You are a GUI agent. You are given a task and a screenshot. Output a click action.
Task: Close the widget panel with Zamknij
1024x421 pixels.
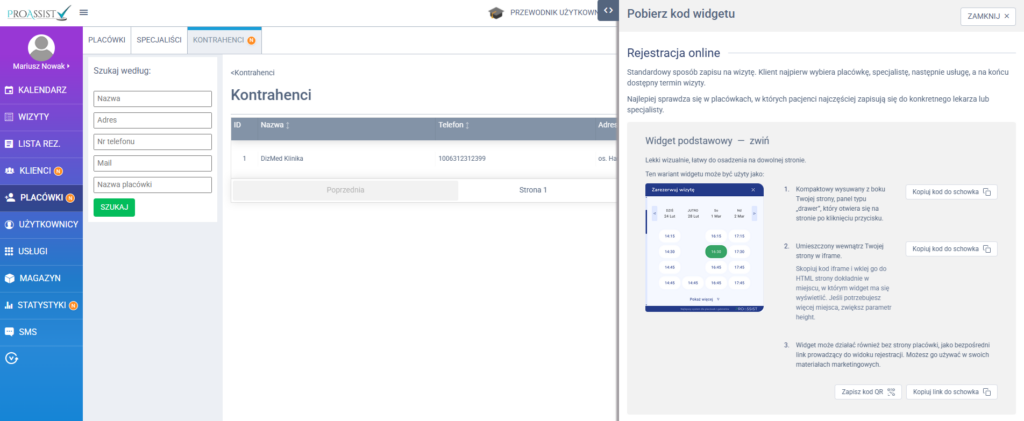click(989, 16)
